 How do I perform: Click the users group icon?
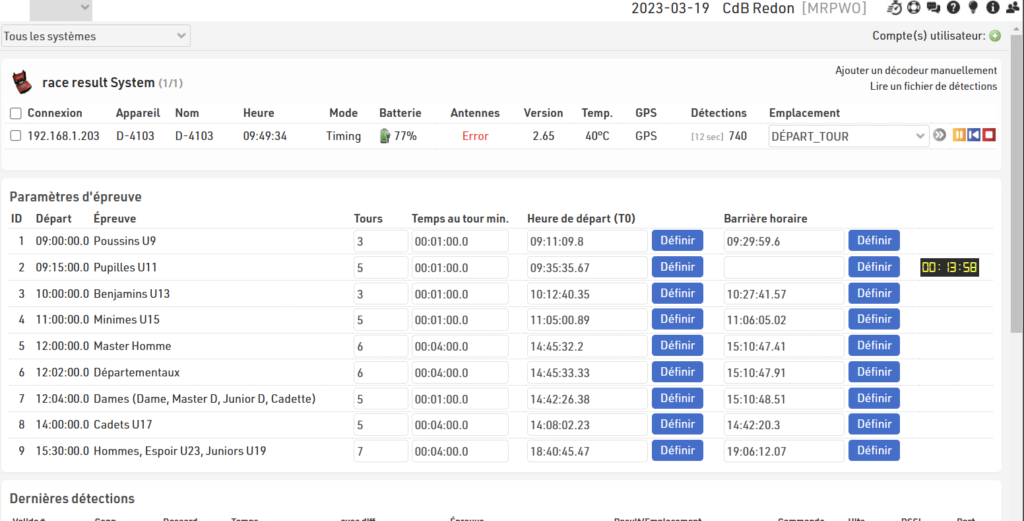1013,8
